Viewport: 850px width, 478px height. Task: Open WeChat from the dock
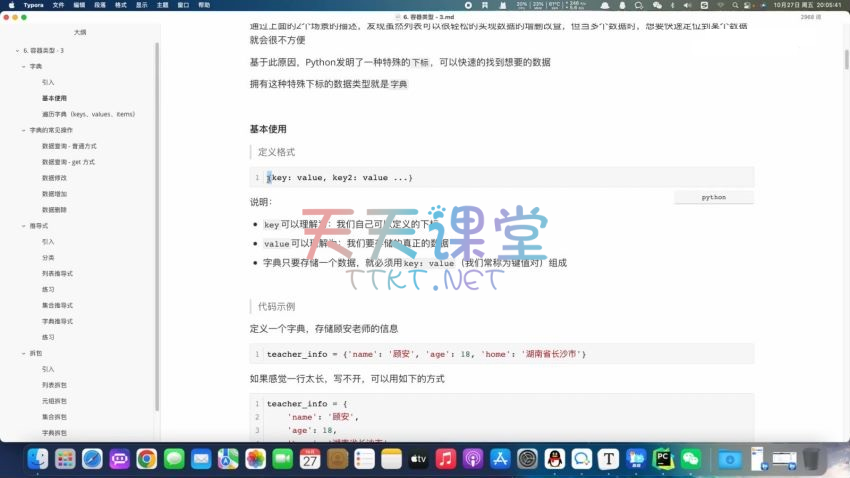[689, 459]
